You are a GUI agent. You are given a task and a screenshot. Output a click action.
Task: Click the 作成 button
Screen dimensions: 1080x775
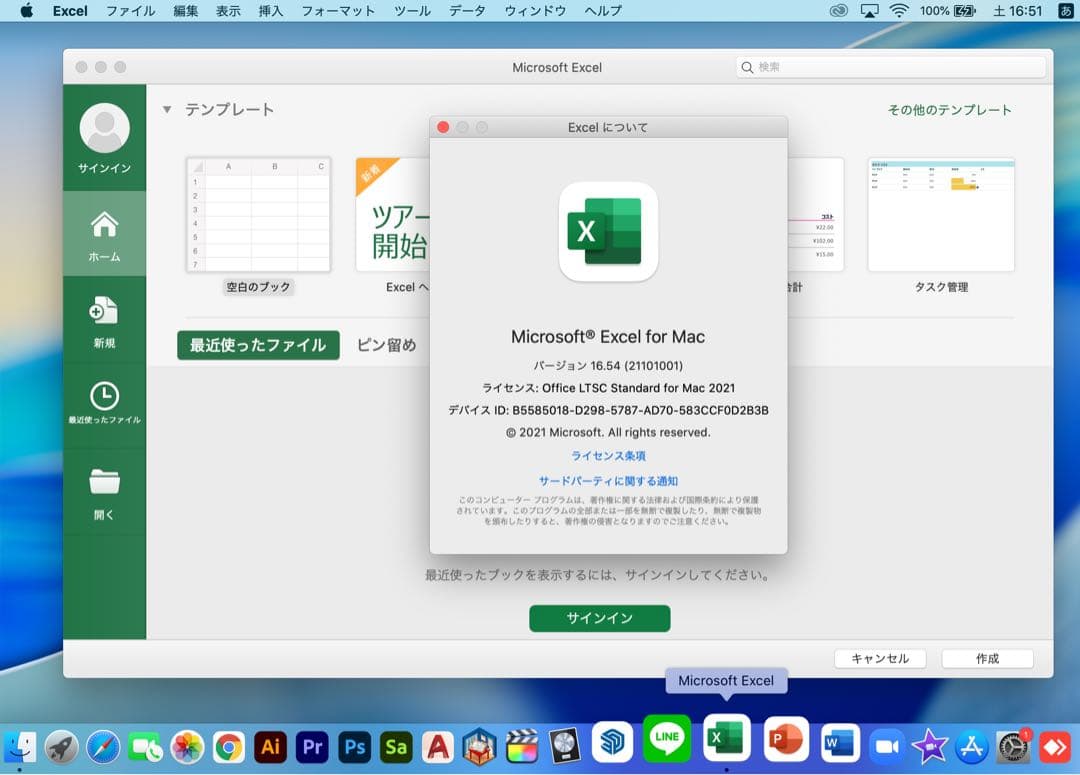click(x=987, y=658)
